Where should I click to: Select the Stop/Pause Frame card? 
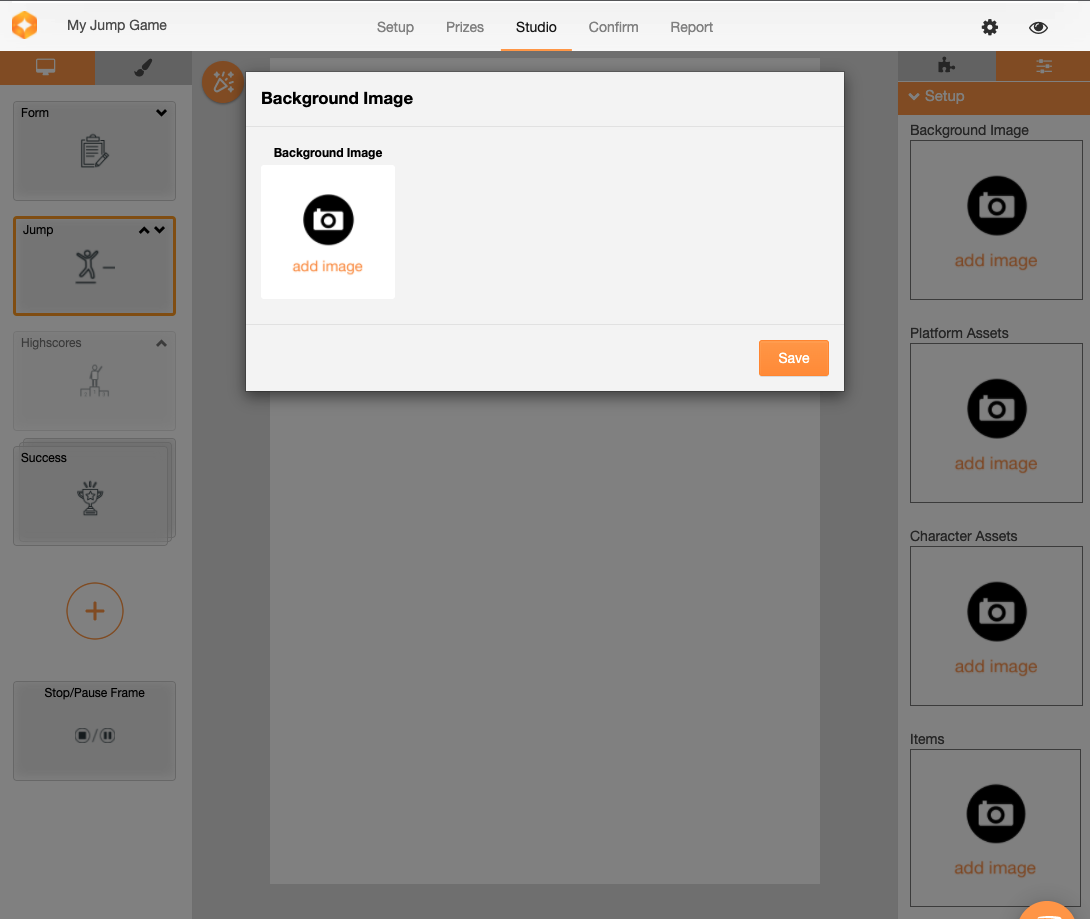click(x=94, y=730)
